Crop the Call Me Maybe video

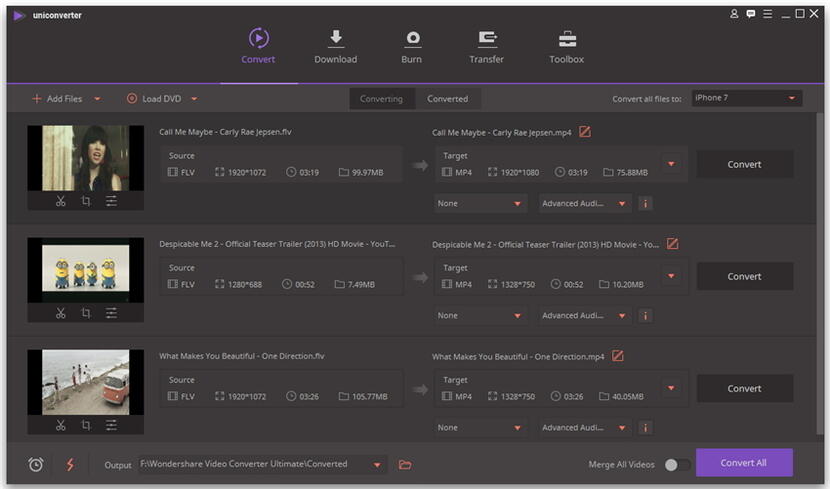click(86, 201)
